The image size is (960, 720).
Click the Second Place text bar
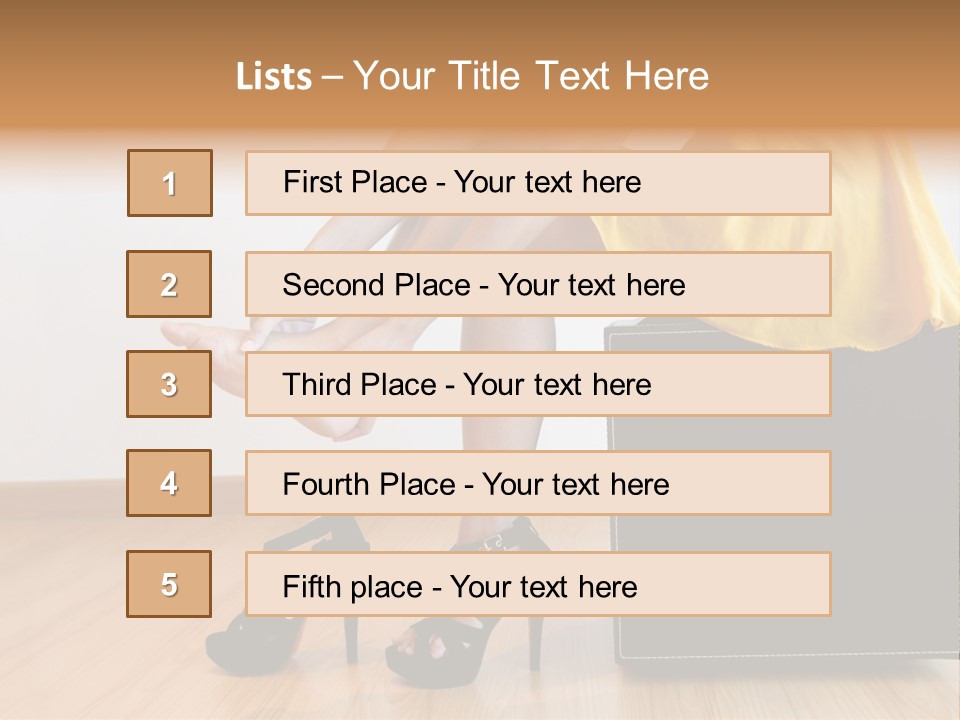coord(538,284)
